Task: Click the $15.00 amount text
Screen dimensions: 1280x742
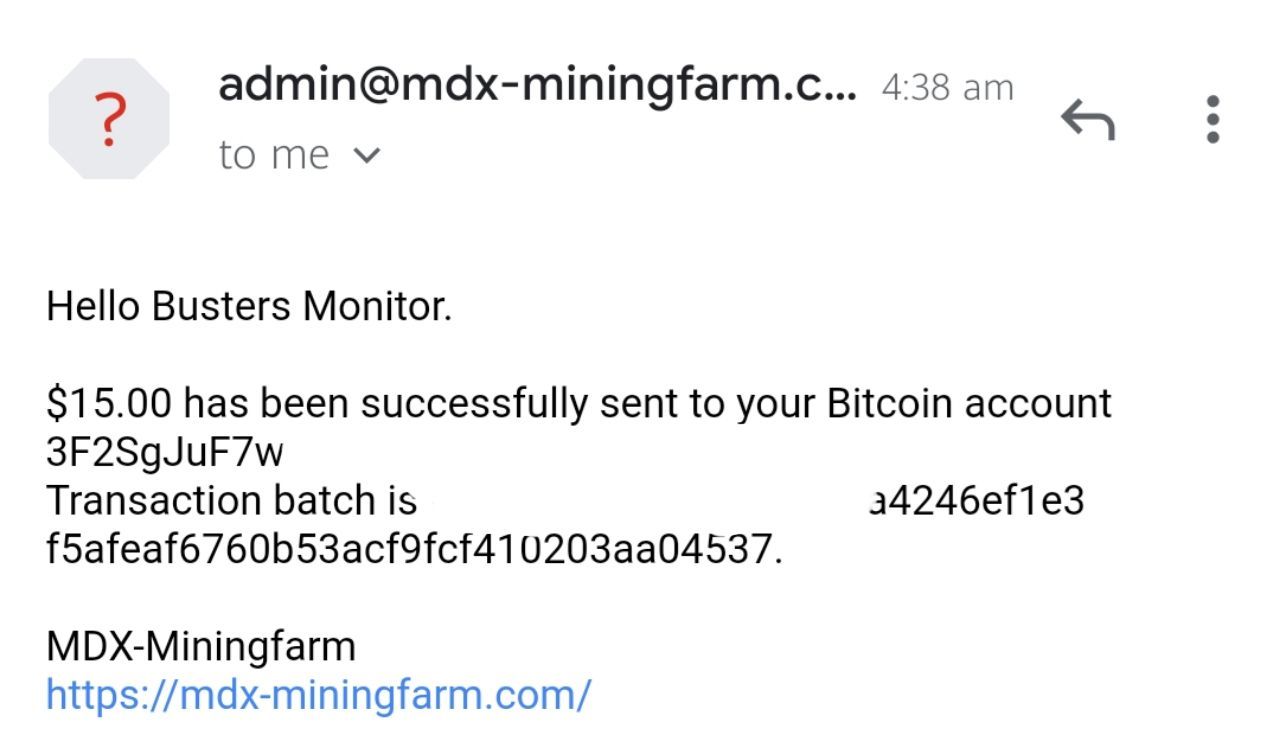Action: [x=108, y=404]
